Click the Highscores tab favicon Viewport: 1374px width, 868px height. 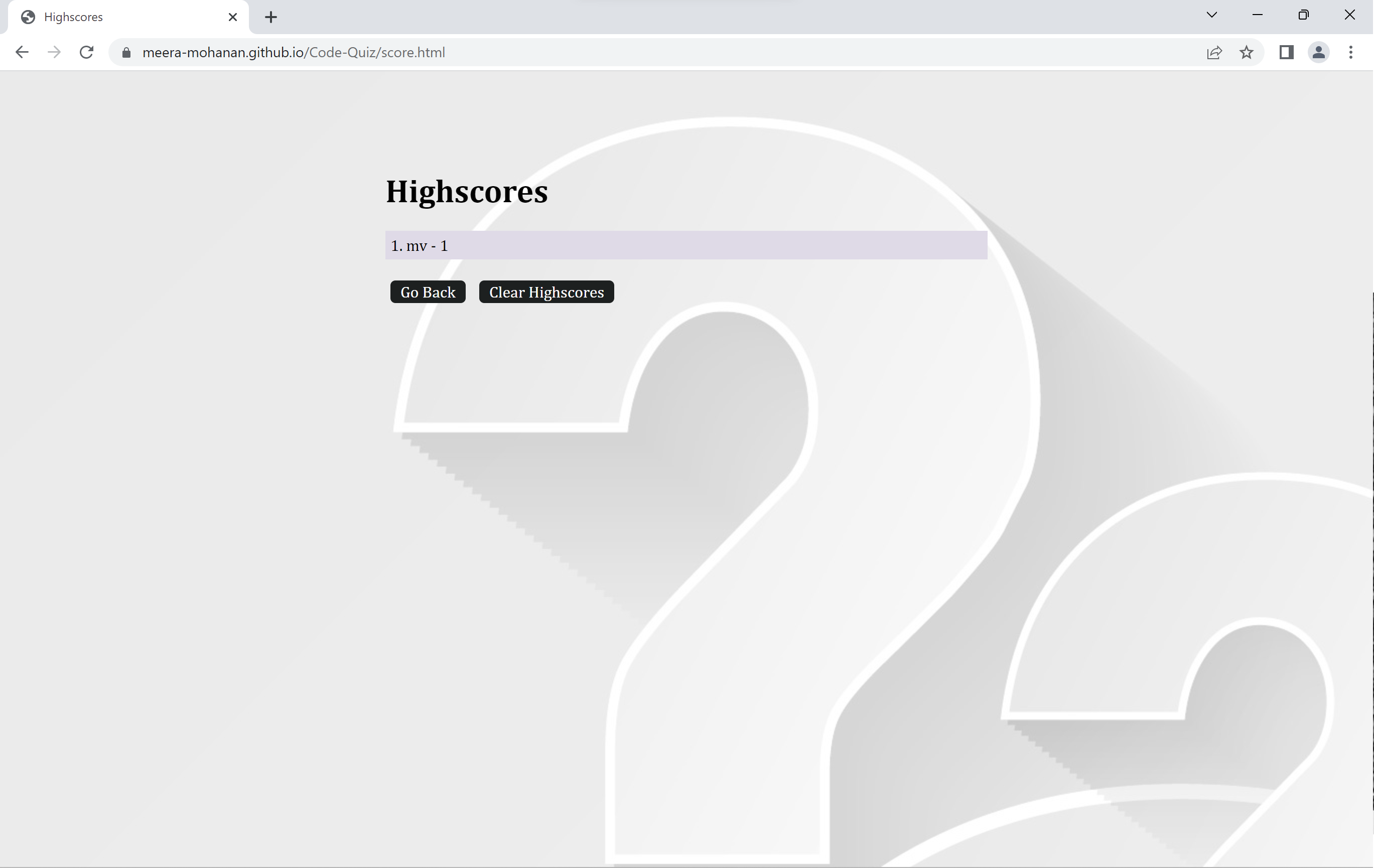point(29,17)
